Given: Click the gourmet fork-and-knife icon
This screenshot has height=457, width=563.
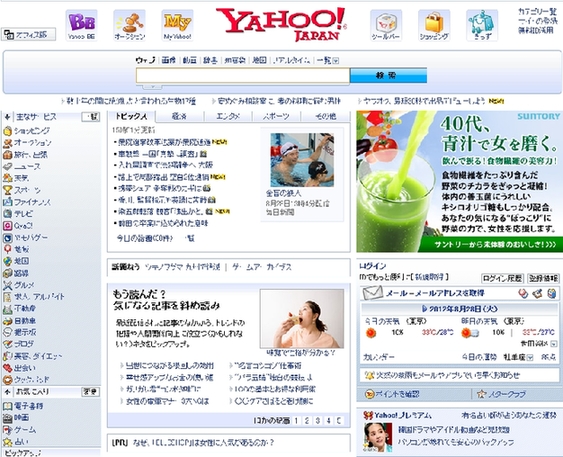Looking at the screenshot, I should [x=8, y=285].
